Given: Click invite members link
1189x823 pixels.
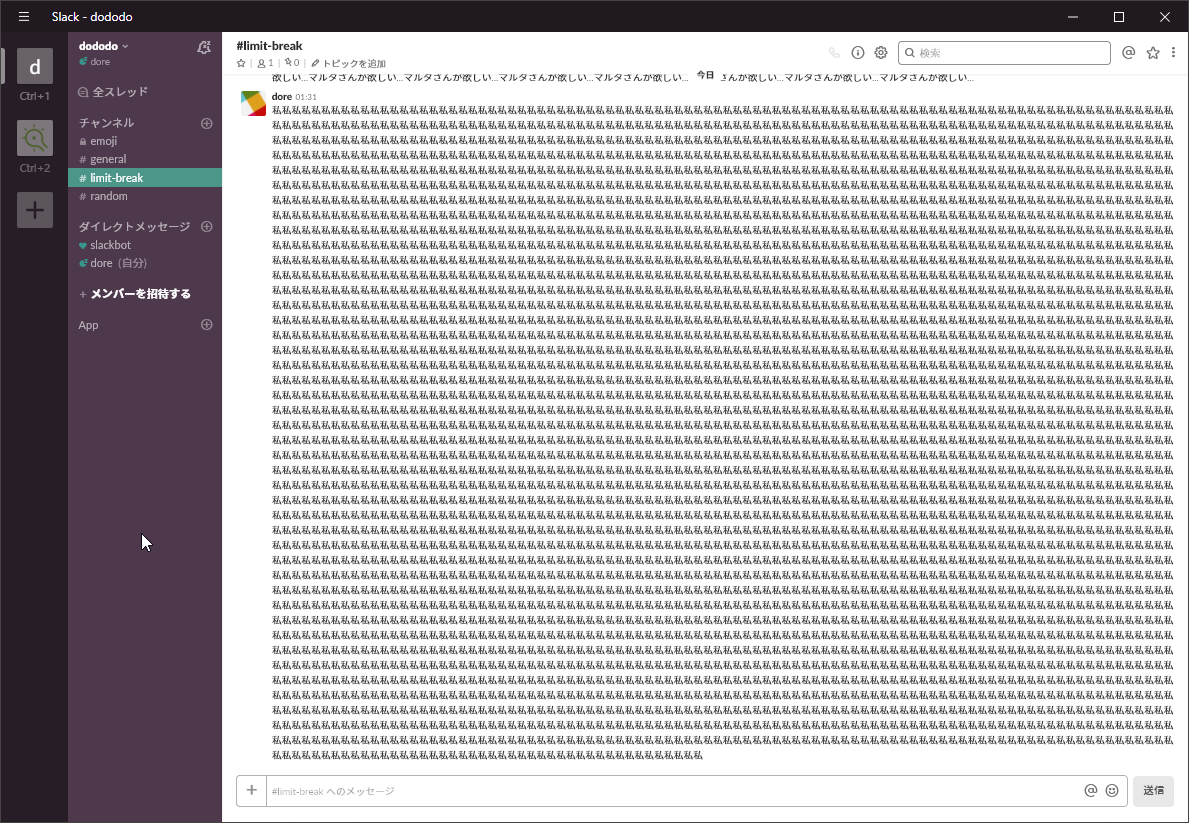Looking at the screenshot, I should pyautogui.click(x=140, y=294).
